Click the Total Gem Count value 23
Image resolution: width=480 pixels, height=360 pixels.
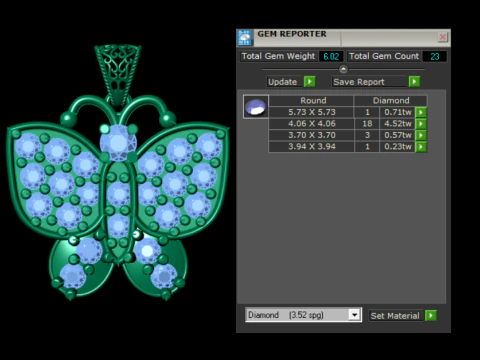coord(434,56)
